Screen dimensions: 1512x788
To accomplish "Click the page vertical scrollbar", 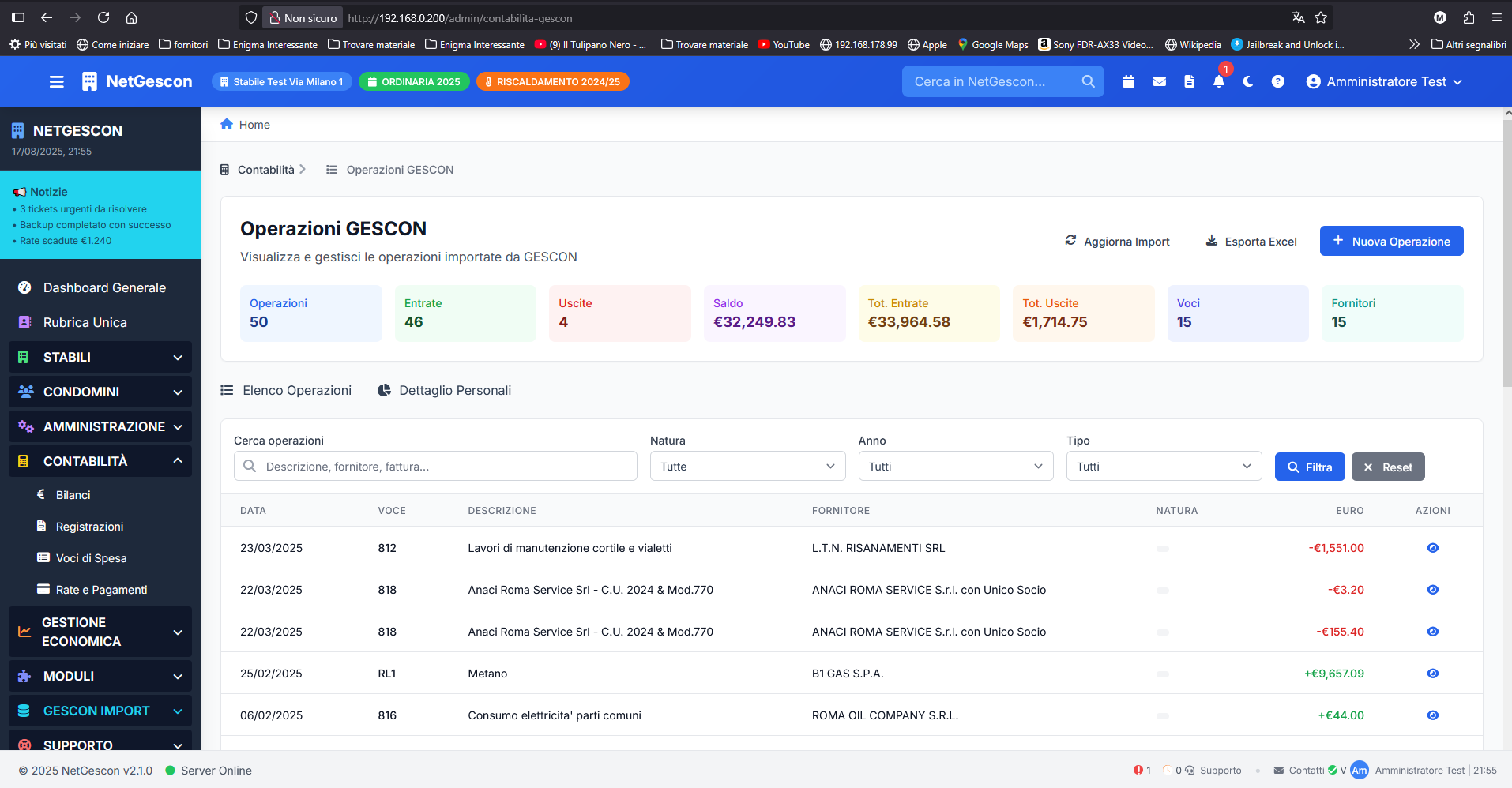I will (x=1506, y=253).
